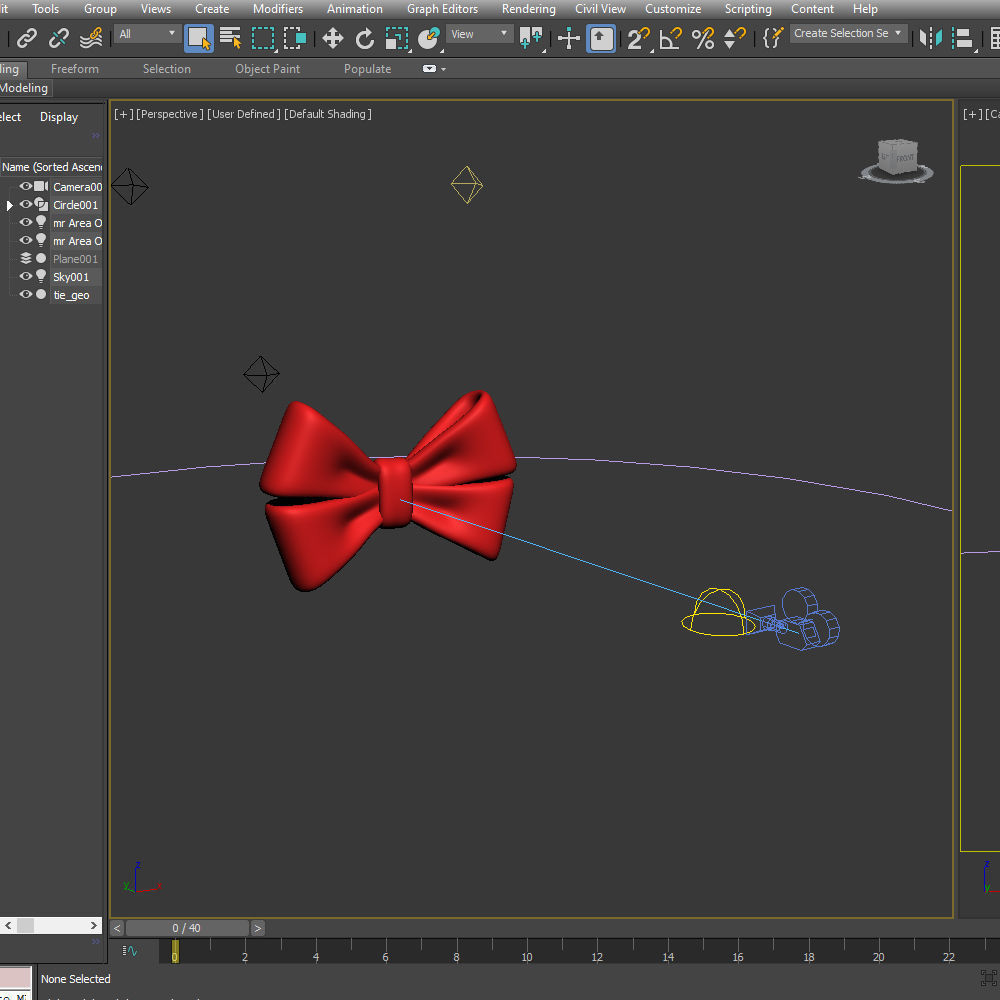The height and width of the screenshot is (1000, 1000).
Task: Toggle the Keyboard Shortcut Override button
Action: [600, 38]
